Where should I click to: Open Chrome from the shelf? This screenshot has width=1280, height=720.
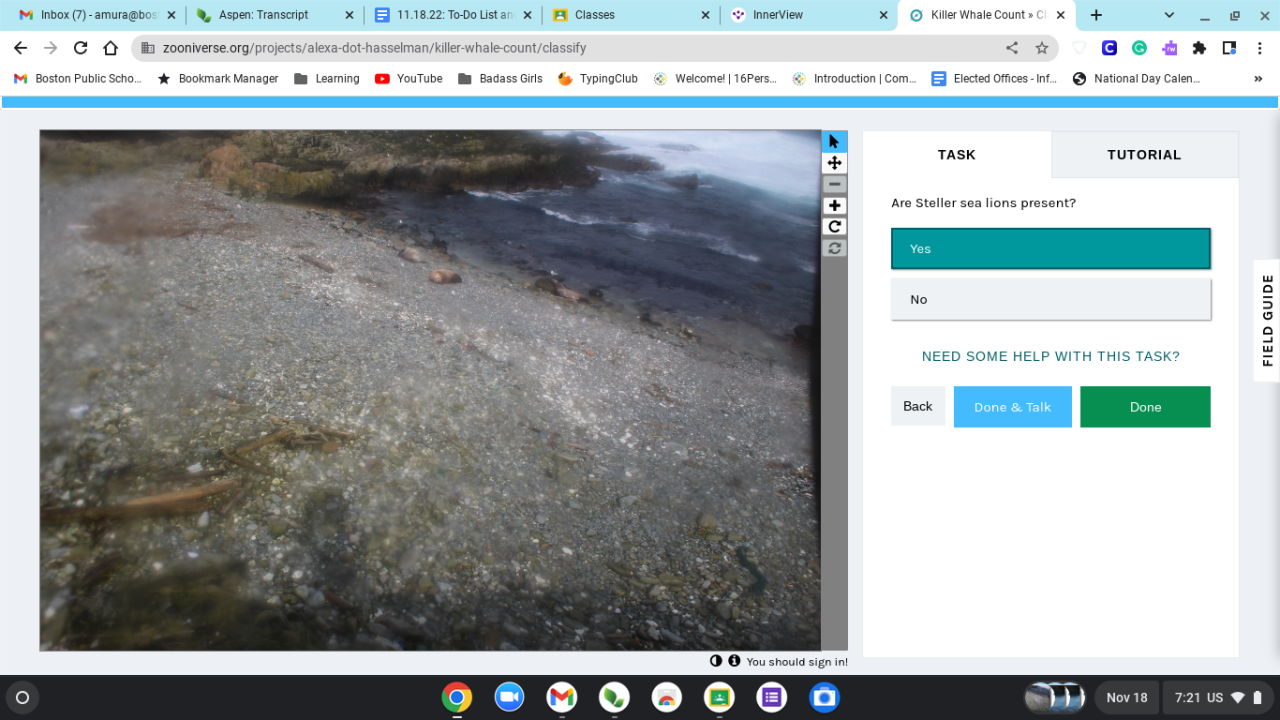[x=457, y=697]
